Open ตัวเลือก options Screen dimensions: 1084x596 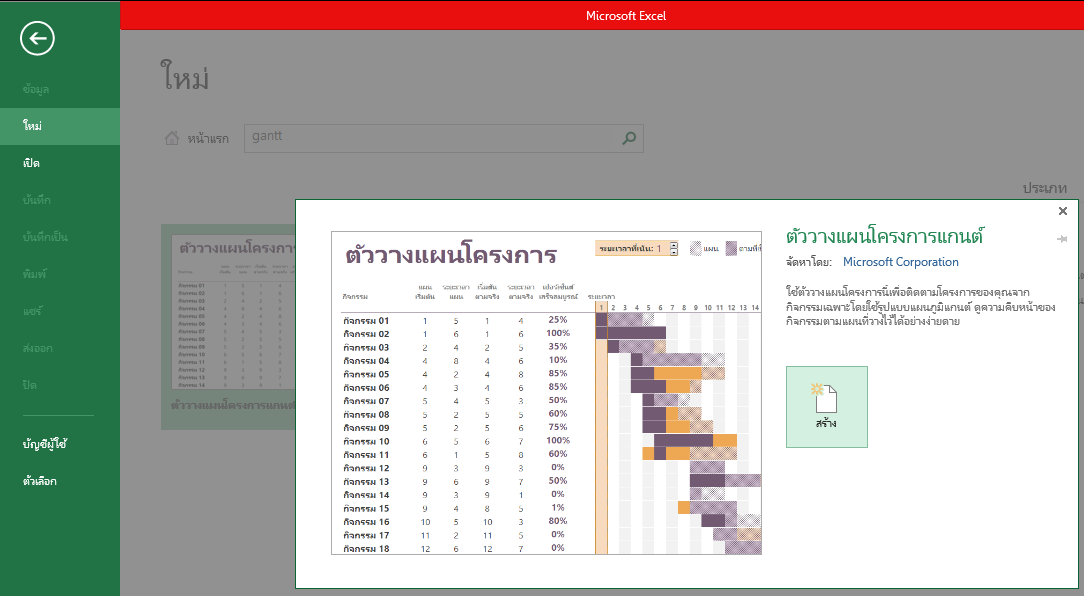[59, 481]
